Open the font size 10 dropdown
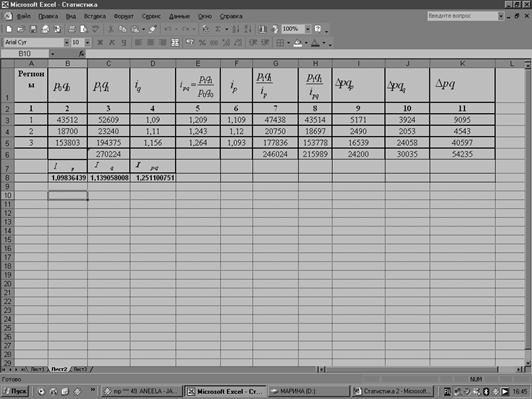 [x=88, y=42]
